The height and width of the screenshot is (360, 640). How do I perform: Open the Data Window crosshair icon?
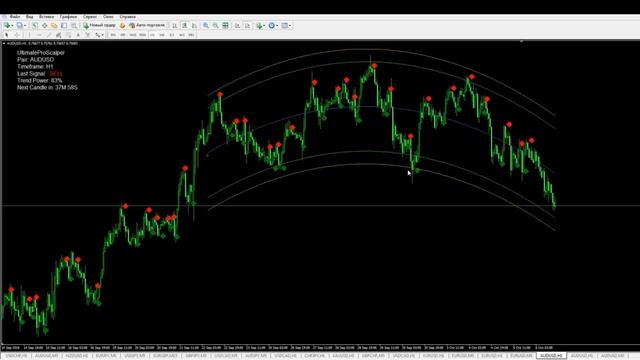coord(44,25)
